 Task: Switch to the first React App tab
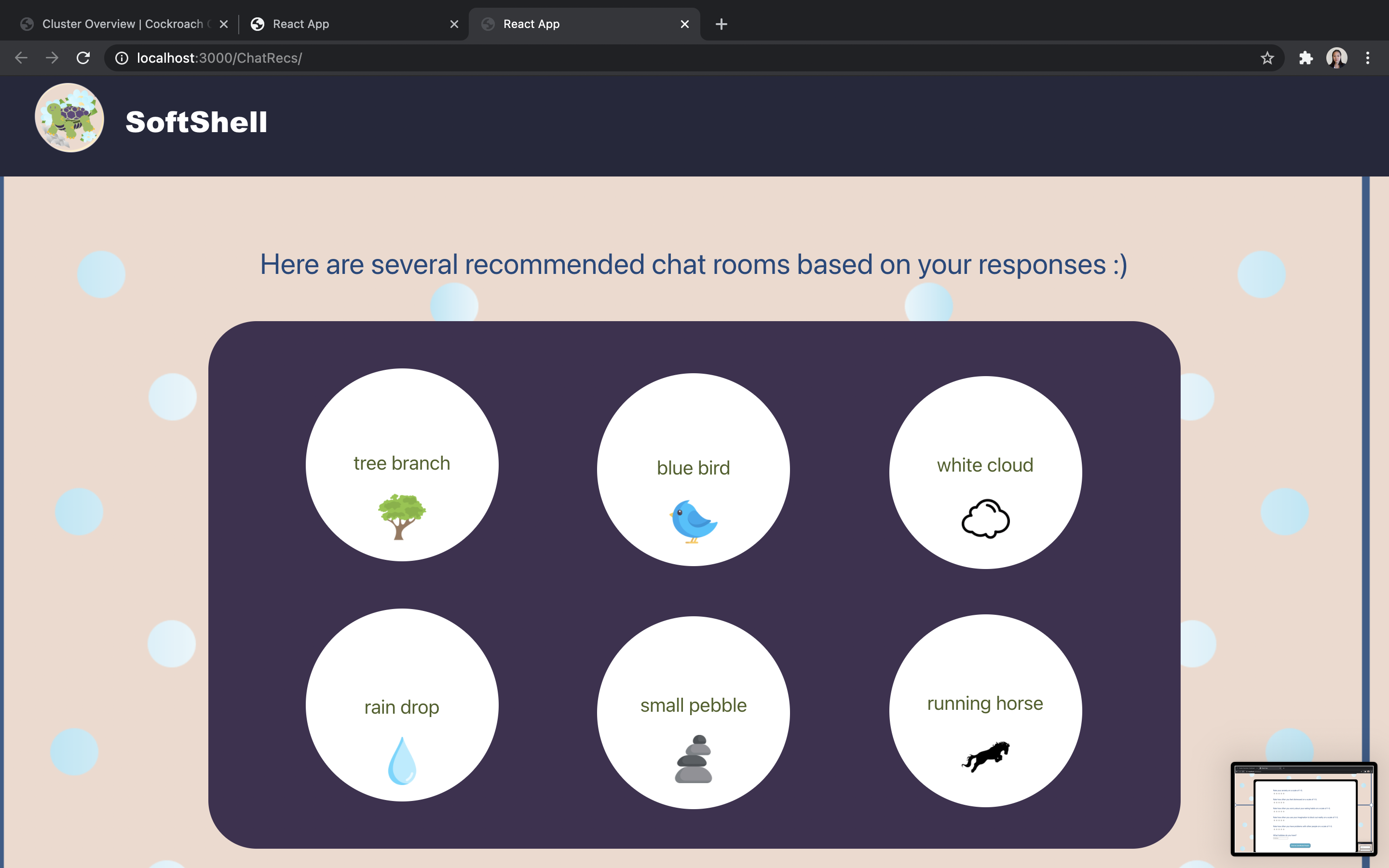pos(301,24)
